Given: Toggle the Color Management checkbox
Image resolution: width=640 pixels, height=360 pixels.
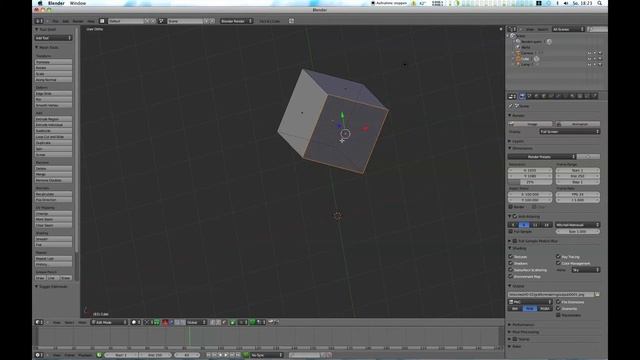Looking at the screenshot, I should [558, 263].
